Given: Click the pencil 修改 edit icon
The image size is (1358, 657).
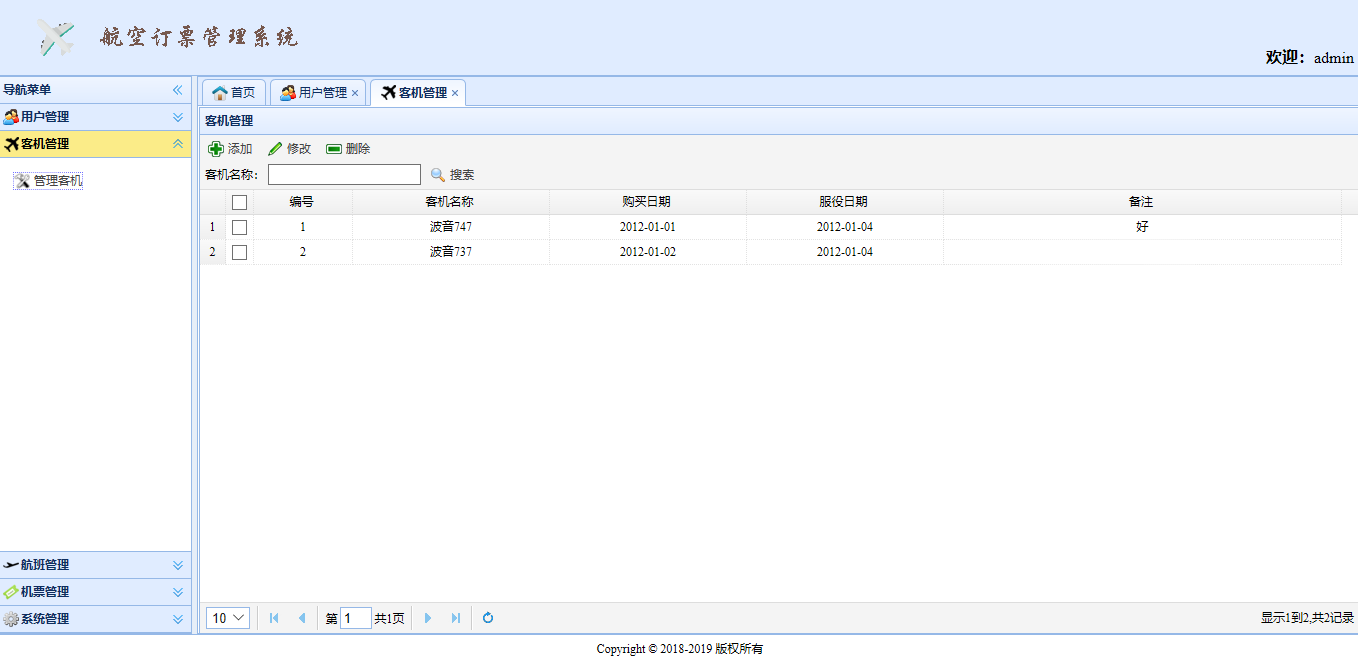Looking at the screenshot, I should [x=275, y=149].
